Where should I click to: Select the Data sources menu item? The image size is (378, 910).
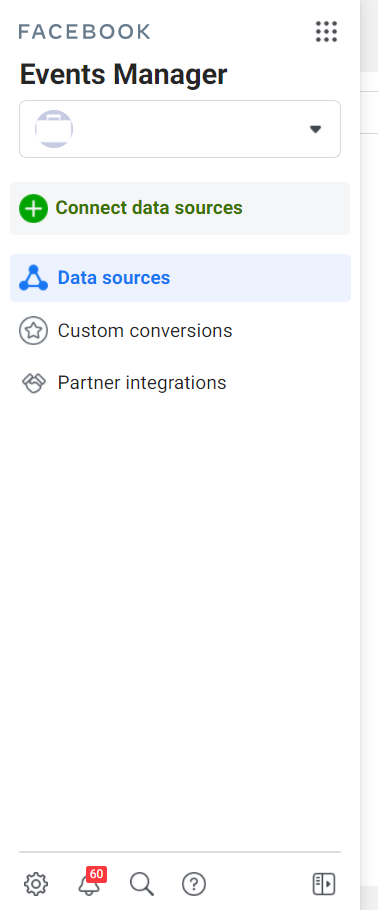181,278
